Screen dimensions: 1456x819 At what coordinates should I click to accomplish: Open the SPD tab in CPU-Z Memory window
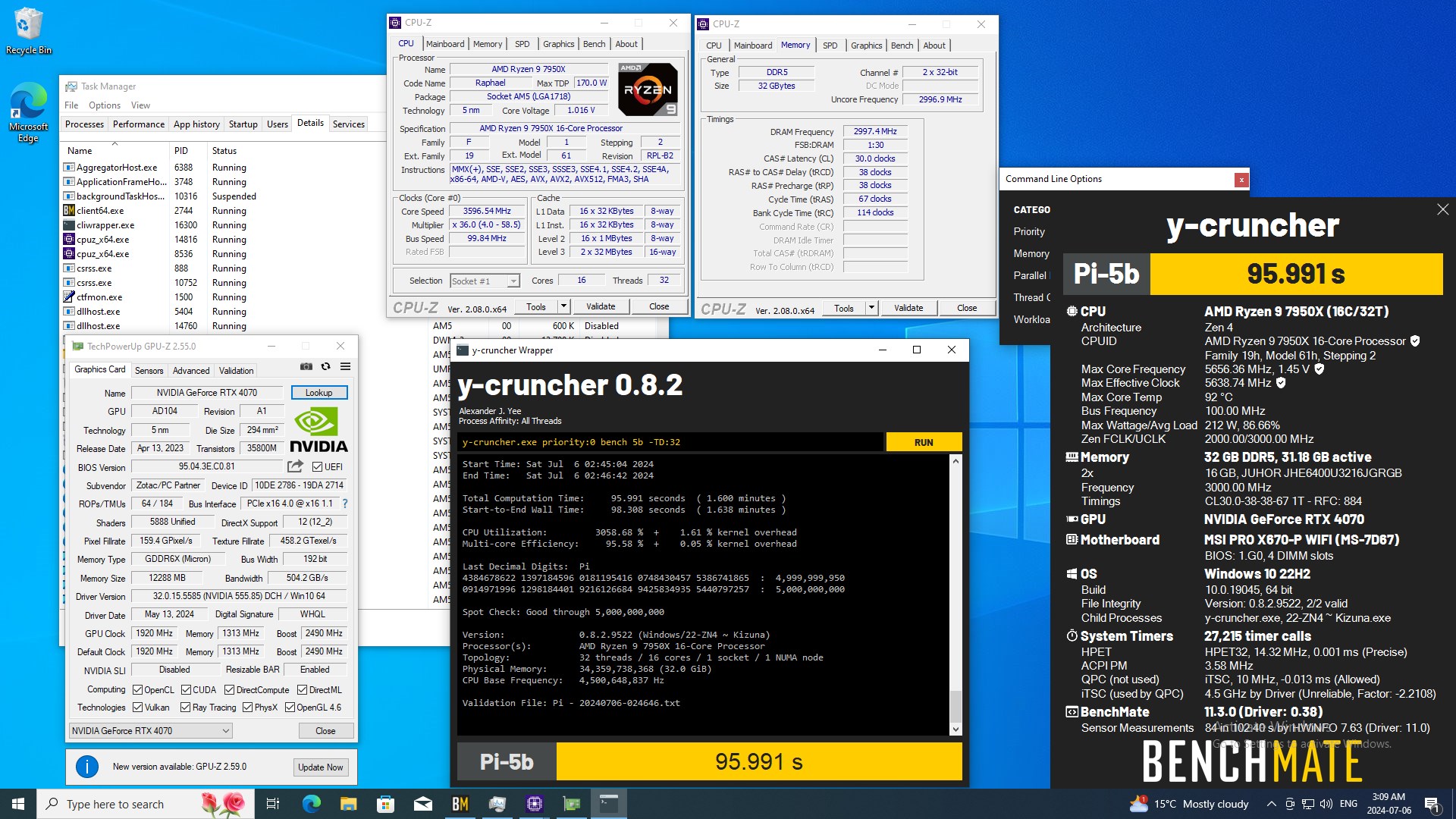click(x=830, y=45)
